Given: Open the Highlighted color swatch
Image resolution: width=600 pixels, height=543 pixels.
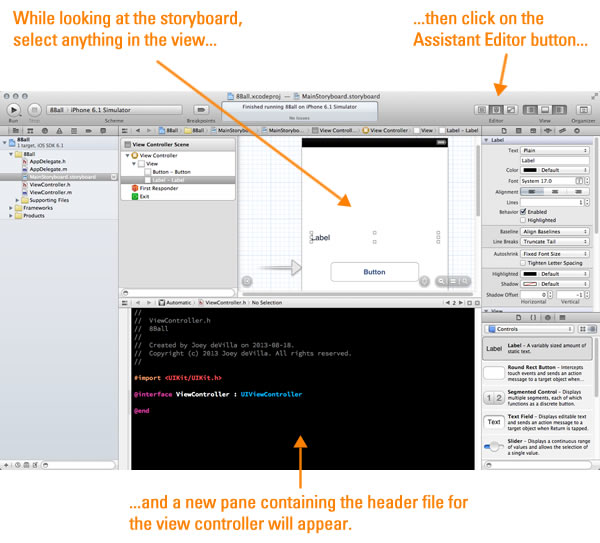Looking at the screenshot, I should 530,274.
